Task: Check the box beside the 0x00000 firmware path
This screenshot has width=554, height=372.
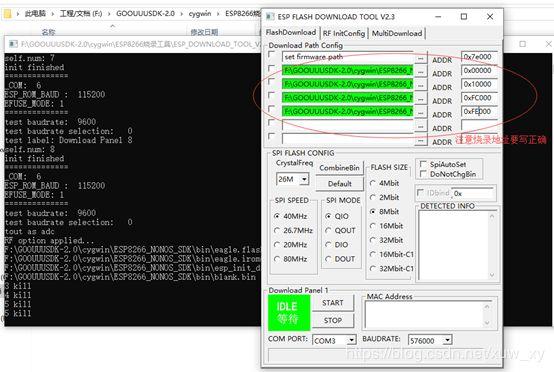Action: [x=272, y=69]
